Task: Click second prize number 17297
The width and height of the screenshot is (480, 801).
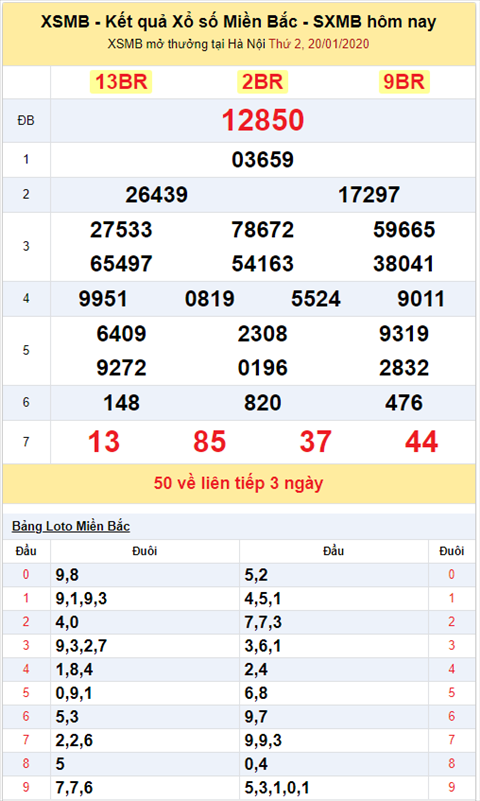Action: tap(369, 195)
